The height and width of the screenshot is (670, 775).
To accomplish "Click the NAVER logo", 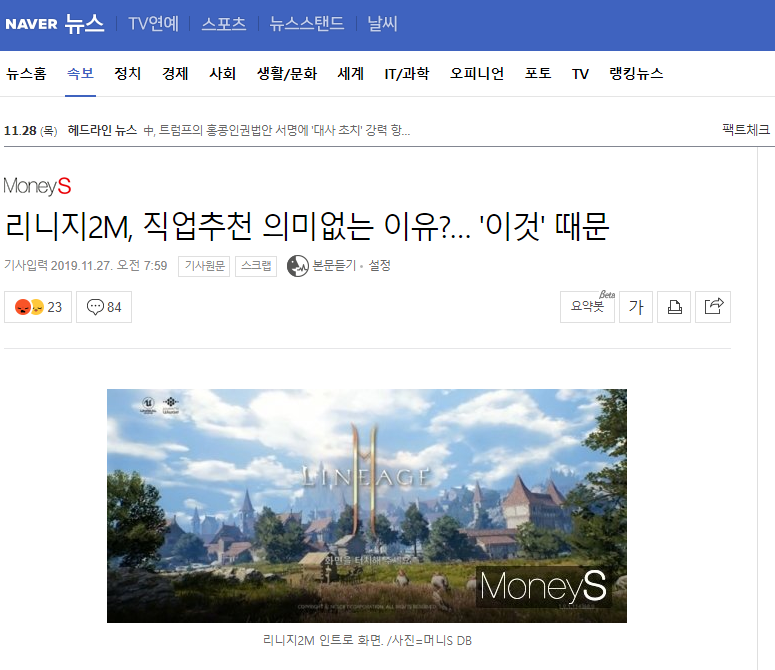I will (x=31, y=24).
